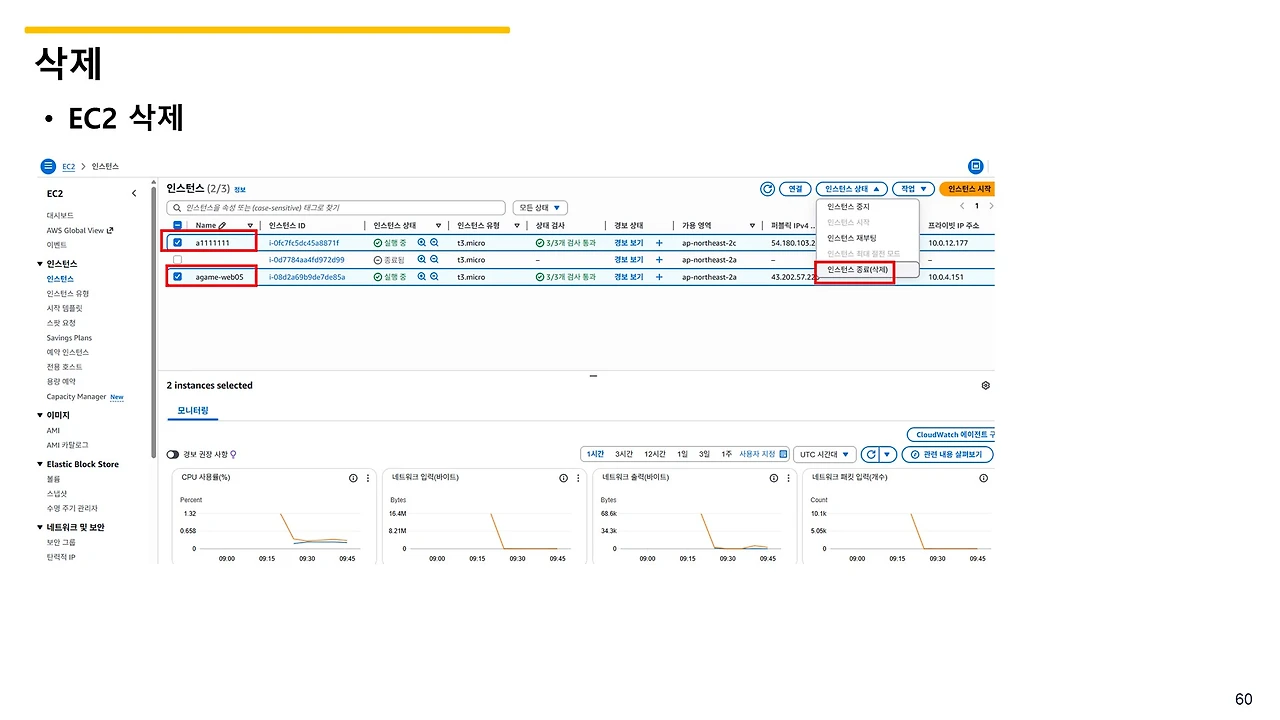Screen dimensions: 1280x720
Task: Click info icon on CPU 사용률 chart
Action: tap(353, 478)
